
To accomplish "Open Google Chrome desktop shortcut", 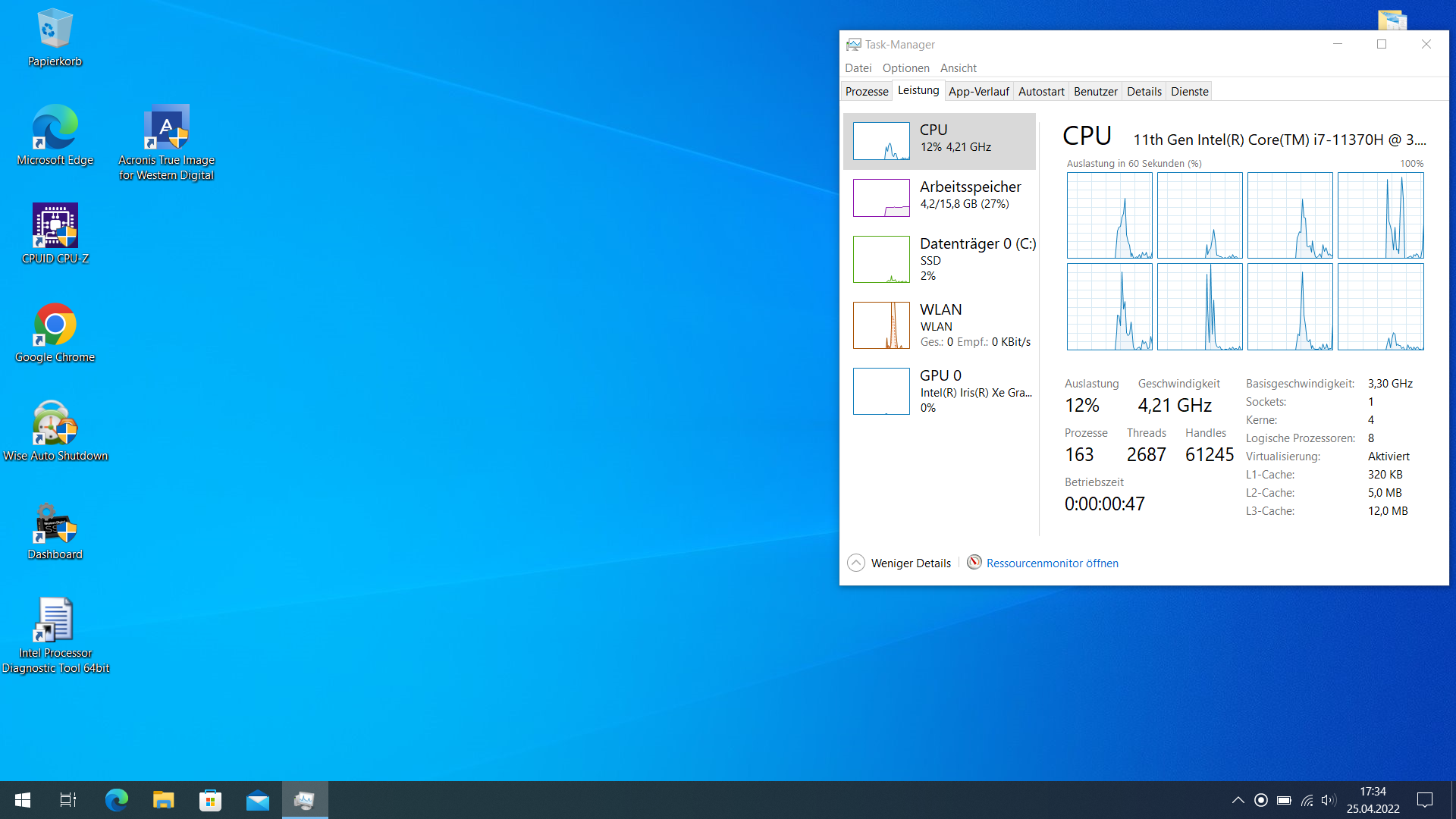I will tap(55, 325).
